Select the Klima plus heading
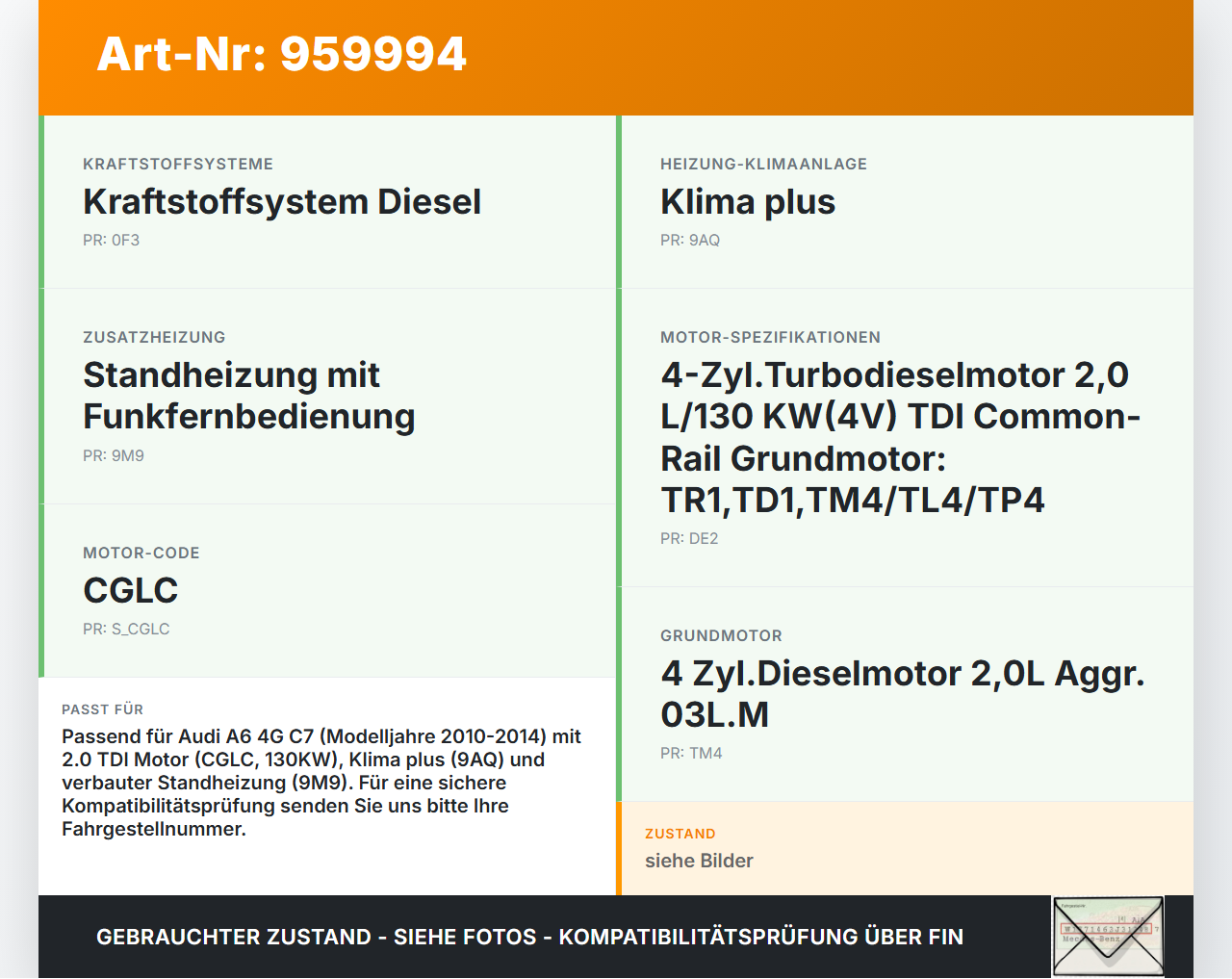1232x979 pixels. [x=748, y=202]
